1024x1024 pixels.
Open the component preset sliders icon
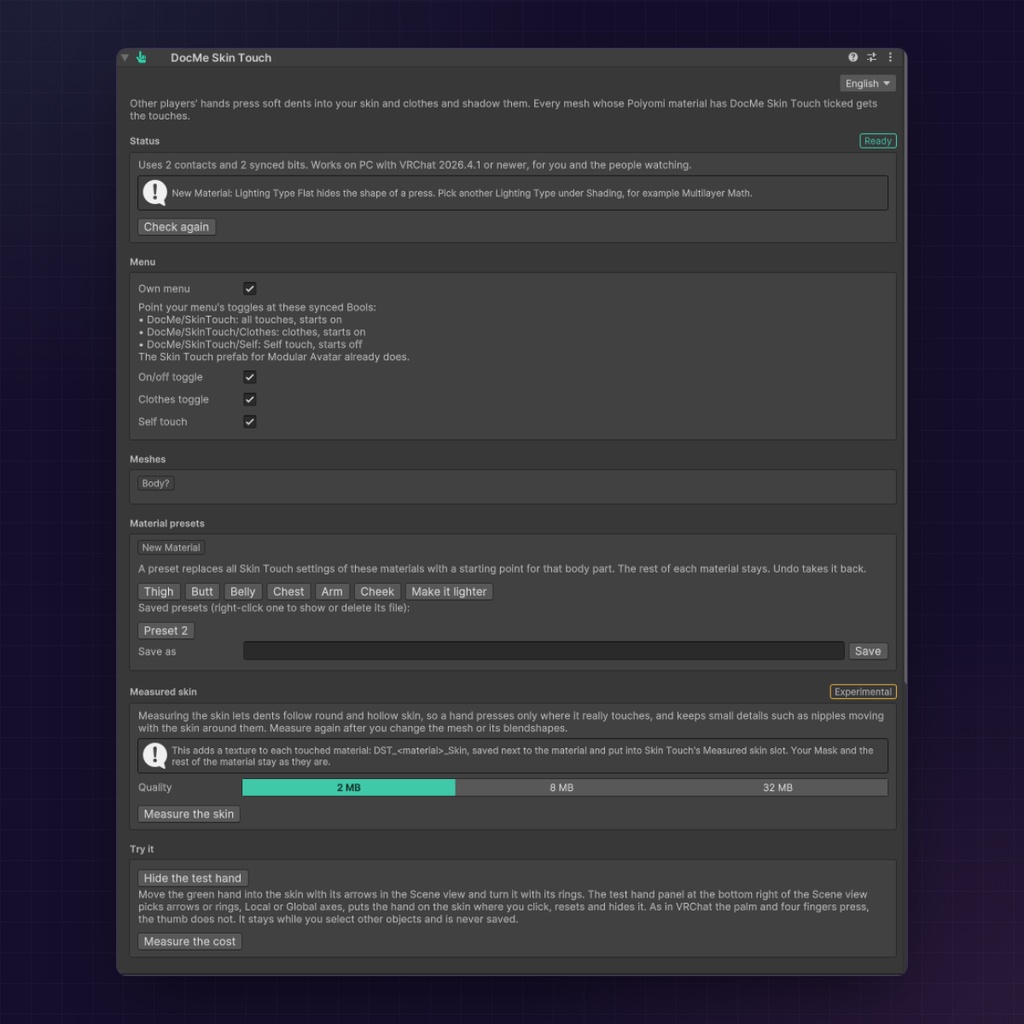[871, 57]
